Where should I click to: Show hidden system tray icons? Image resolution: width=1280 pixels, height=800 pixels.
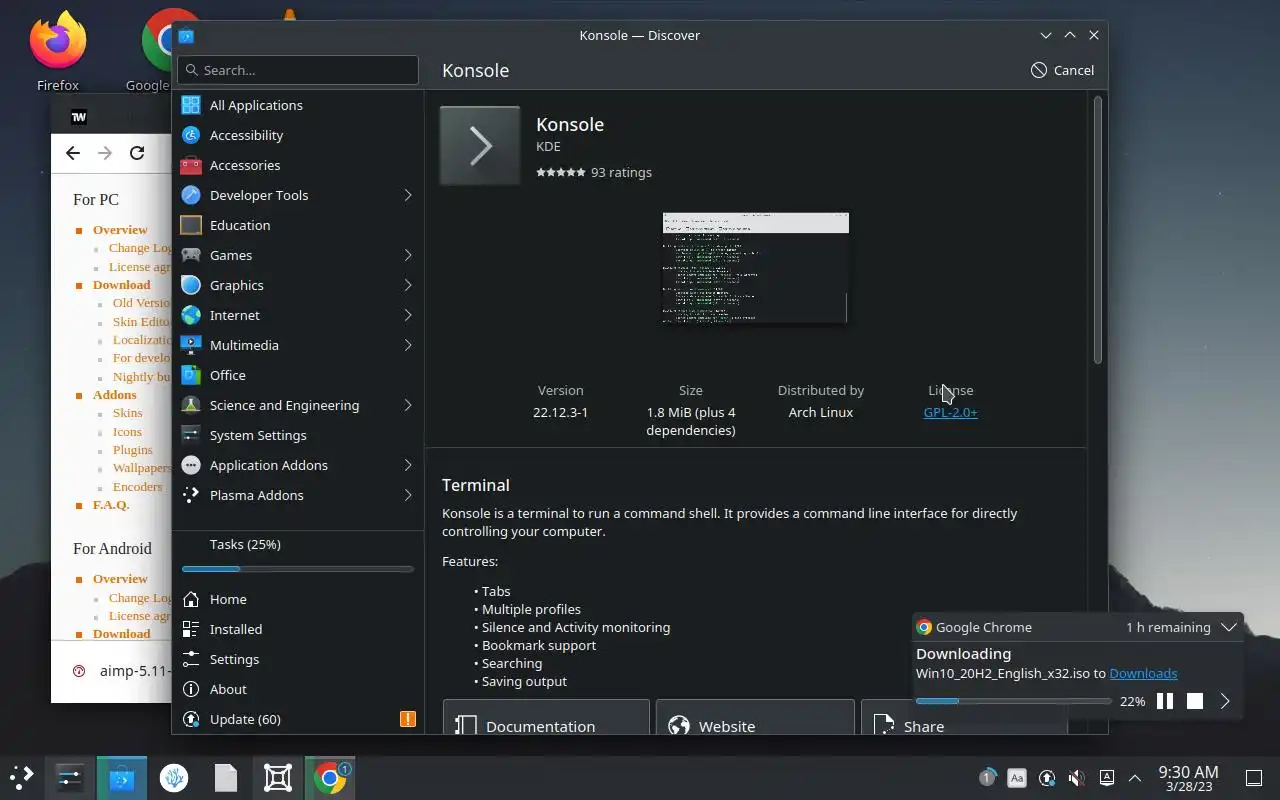1135,777
